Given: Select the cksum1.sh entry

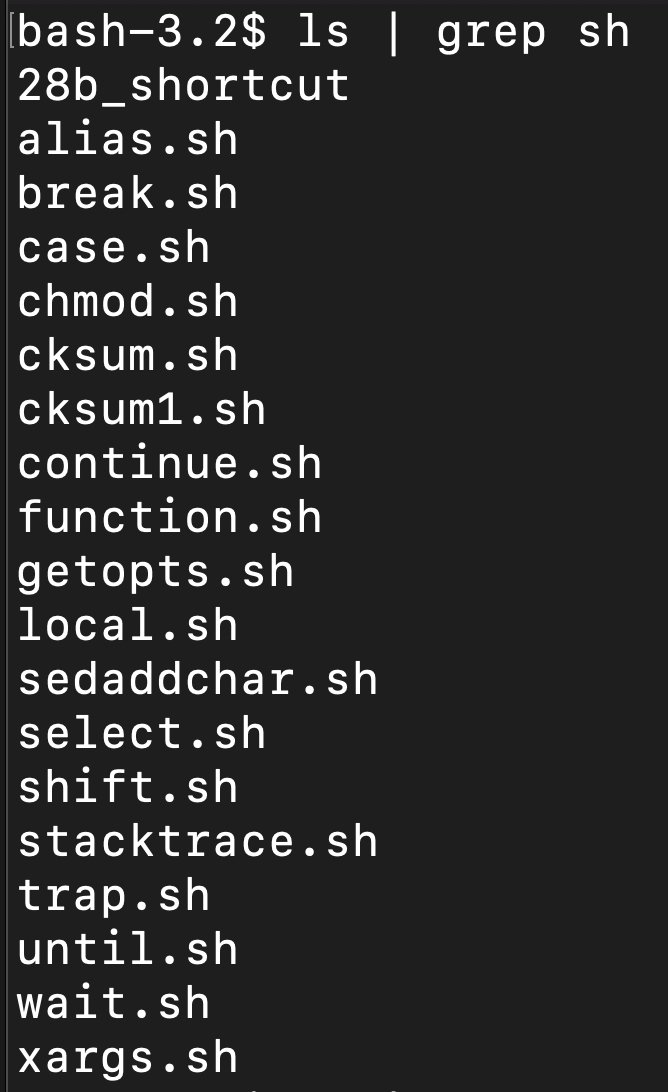Looking at the screenshot, I should pos(141,410).
